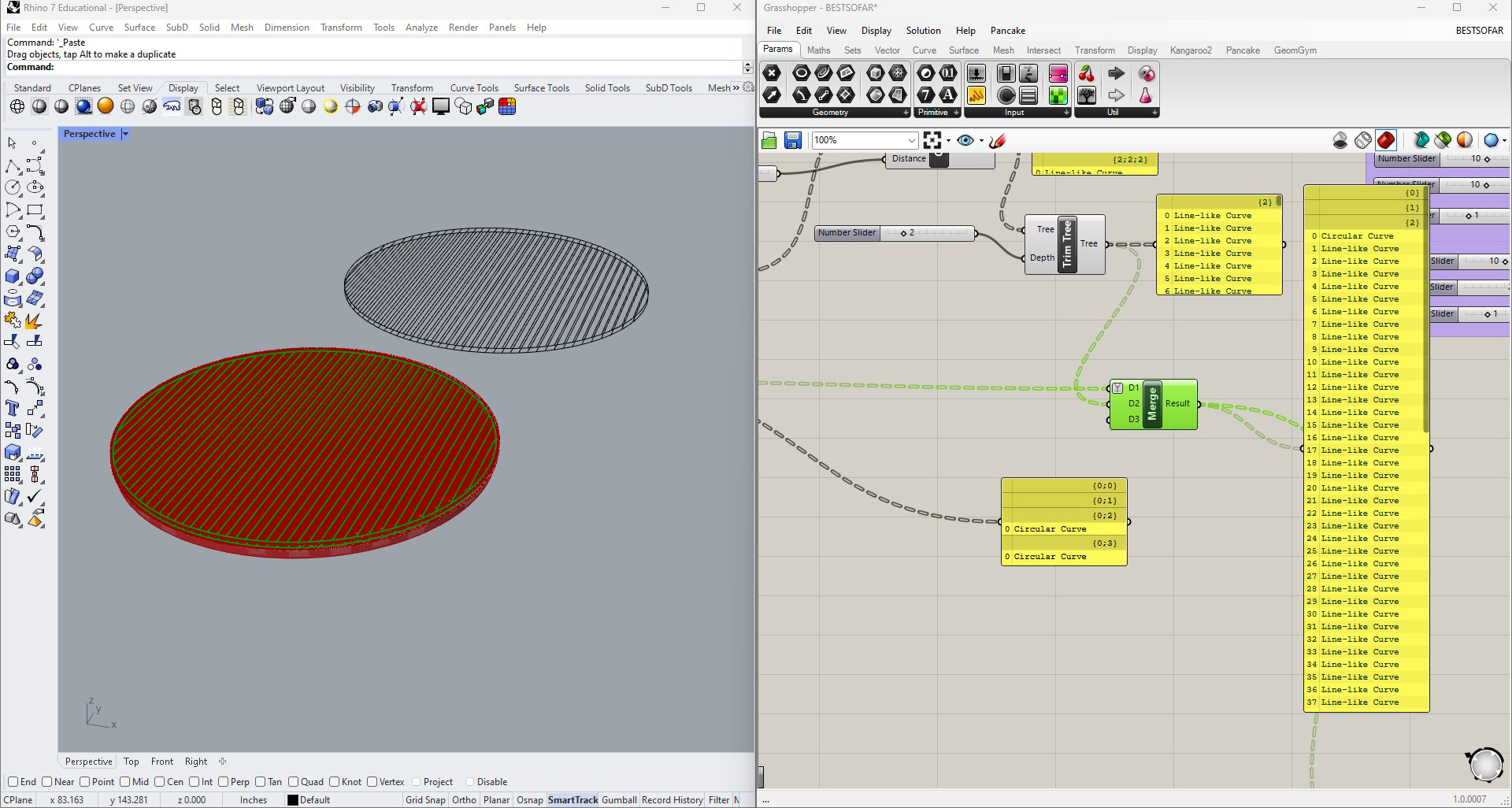Click the Number Slider showing value 2

895,233
